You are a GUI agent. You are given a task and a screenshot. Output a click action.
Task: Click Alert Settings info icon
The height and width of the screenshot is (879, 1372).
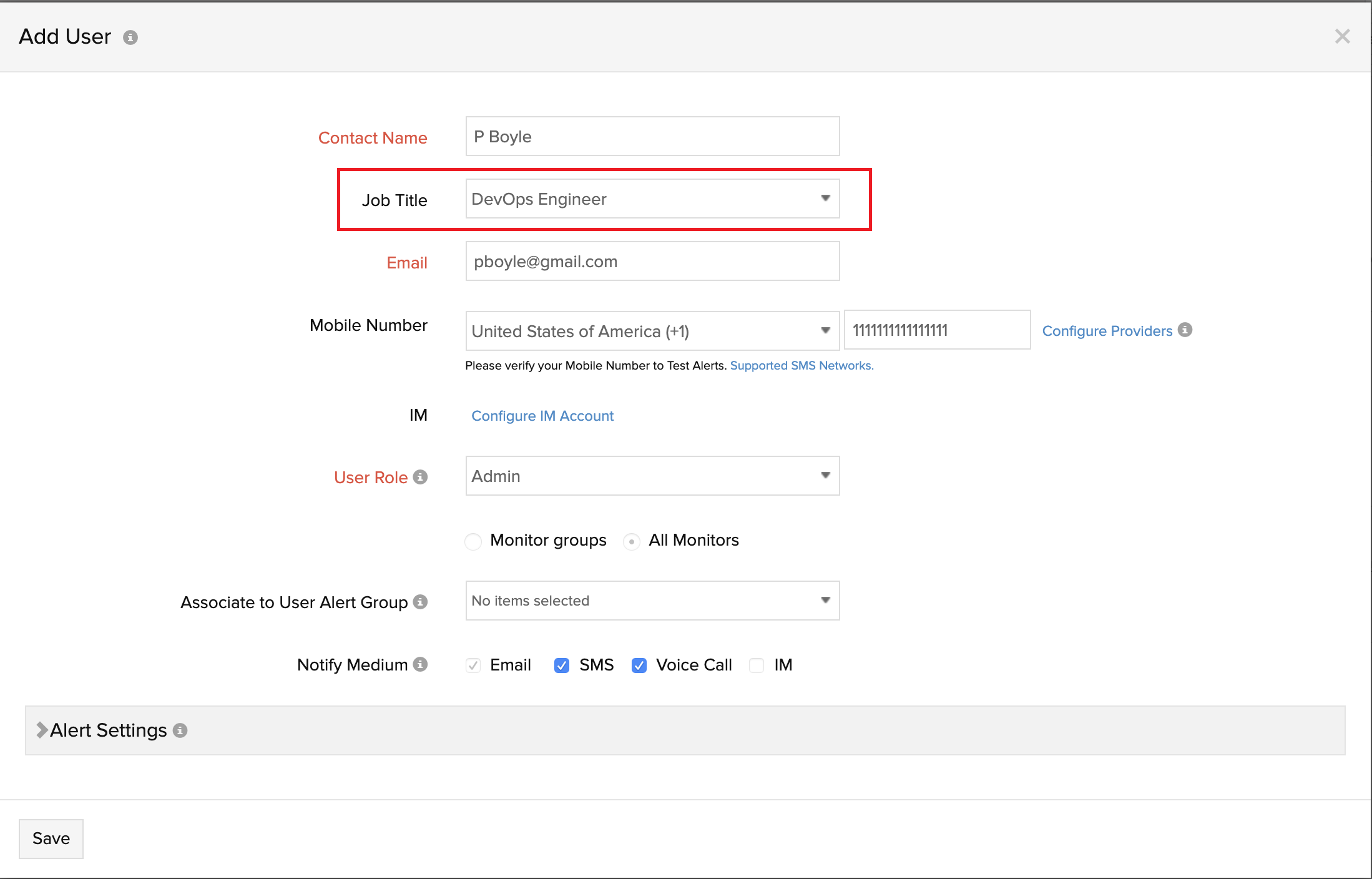180,730
